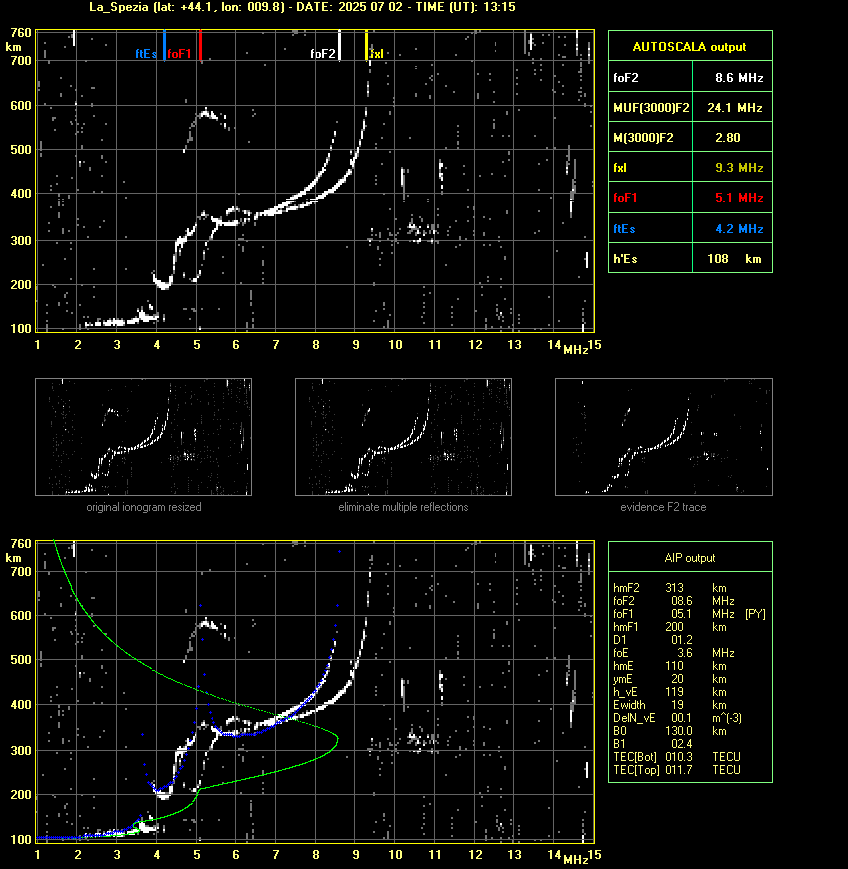Image resolution: width=848 pixels, height=869 pixels.
Task: Click the evidence F2 trace caption
Action: [x=663, y=507]
